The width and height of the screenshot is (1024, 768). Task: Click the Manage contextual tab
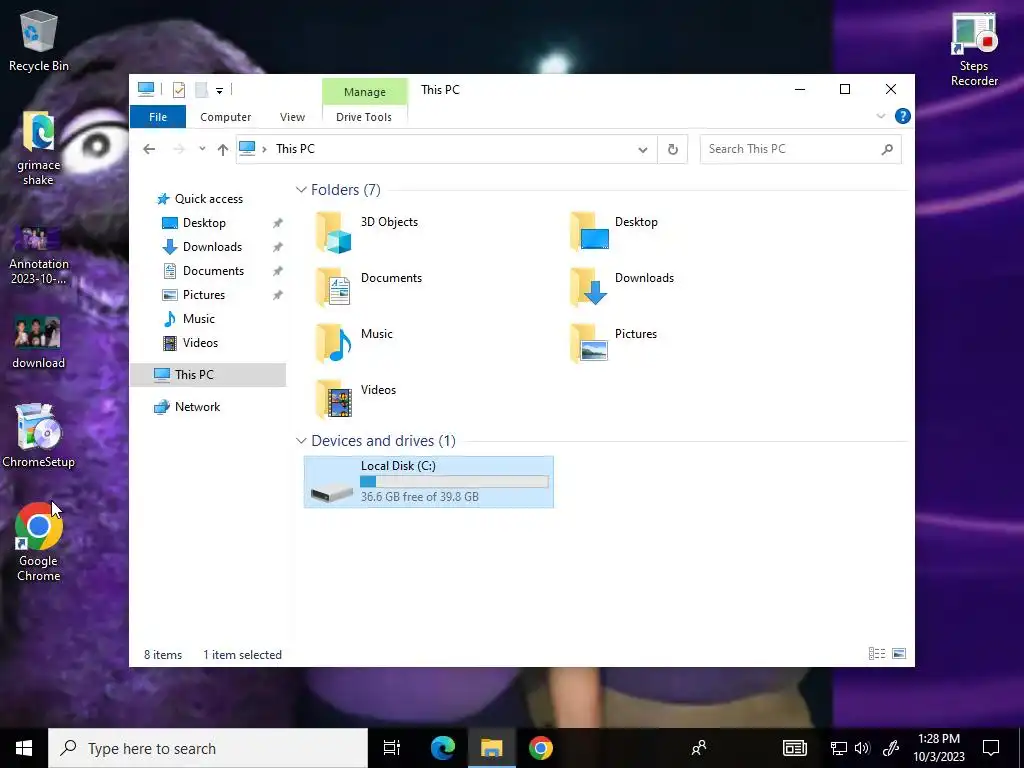[364, 92]
